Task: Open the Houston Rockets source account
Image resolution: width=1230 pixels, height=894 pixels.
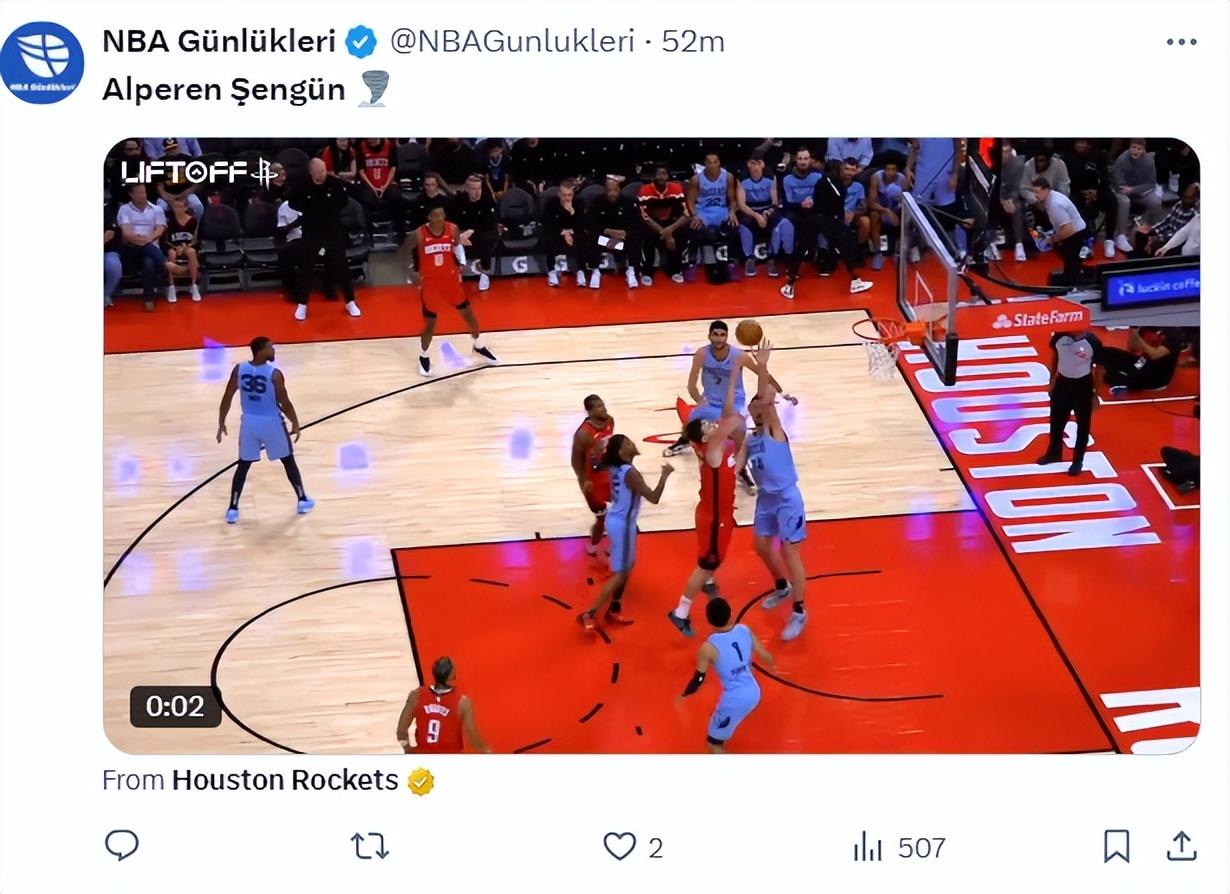Action: [285, 780]
